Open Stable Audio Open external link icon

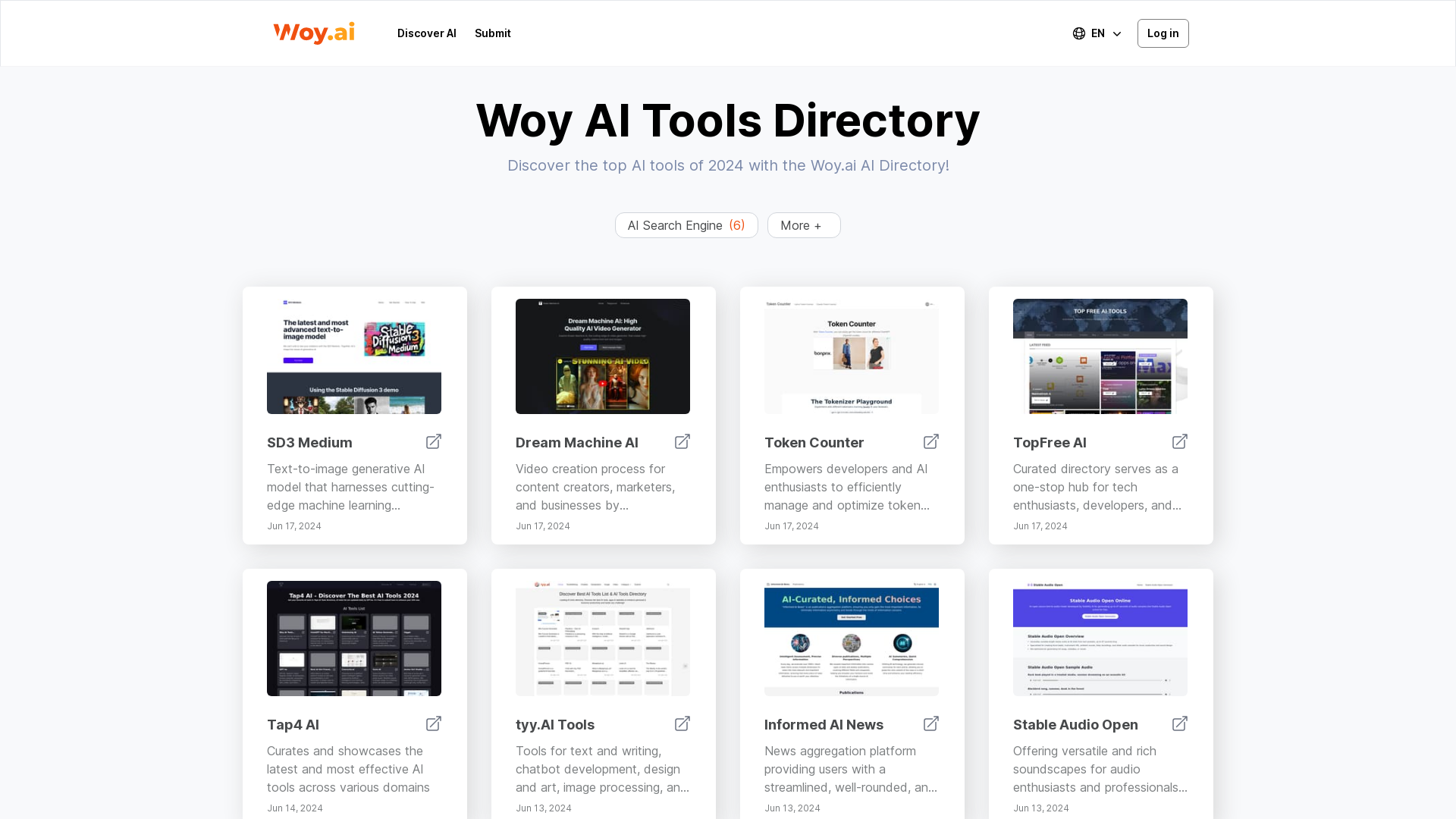pyautogui.click(x=1179, y=723)
